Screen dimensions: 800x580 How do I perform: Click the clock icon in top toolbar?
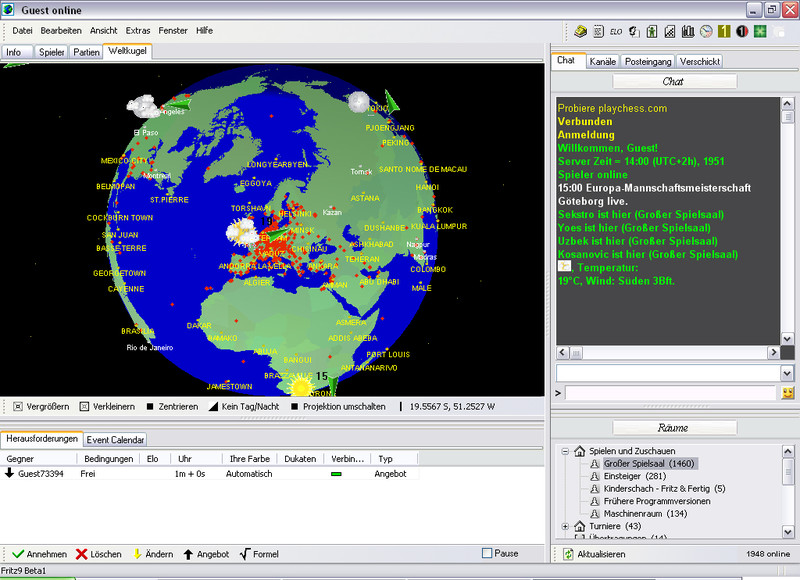click(x=706, y=32)
